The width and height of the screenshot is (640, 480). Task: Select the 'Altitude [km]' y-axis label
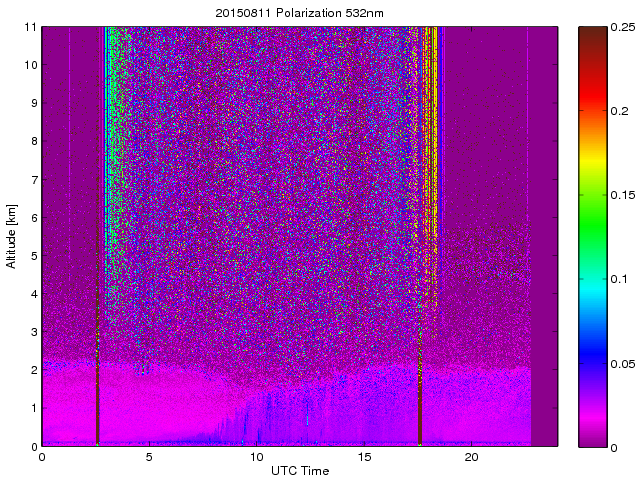[x=12, y=236]
